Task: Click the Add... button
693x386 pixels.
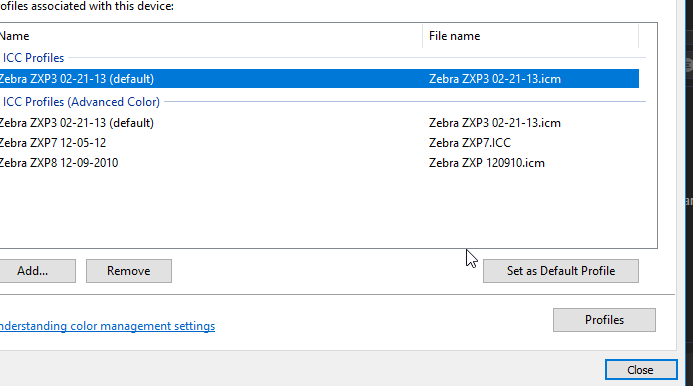Action: tap(37, 271)
